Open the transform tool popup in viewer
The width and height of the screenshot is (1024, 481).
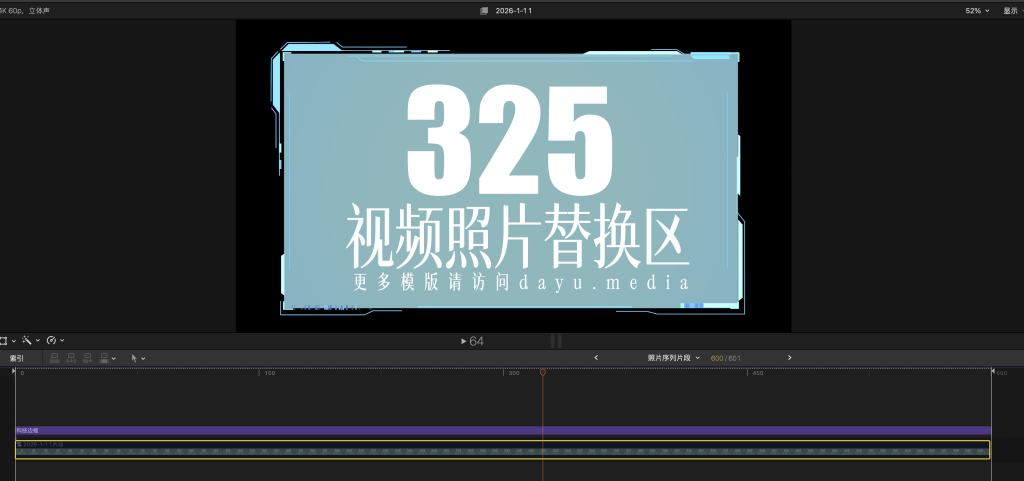[4, 340]
